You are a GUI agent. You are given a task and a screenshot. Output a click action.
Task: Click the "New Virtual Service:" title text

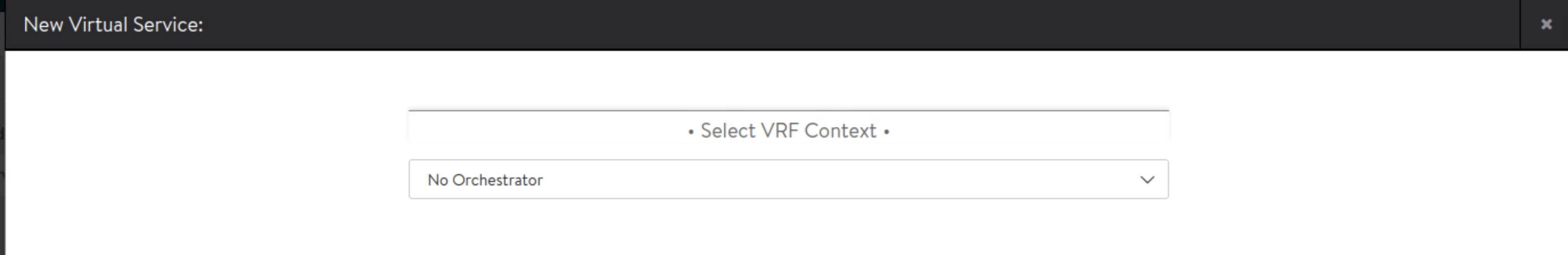pos(113,25)
